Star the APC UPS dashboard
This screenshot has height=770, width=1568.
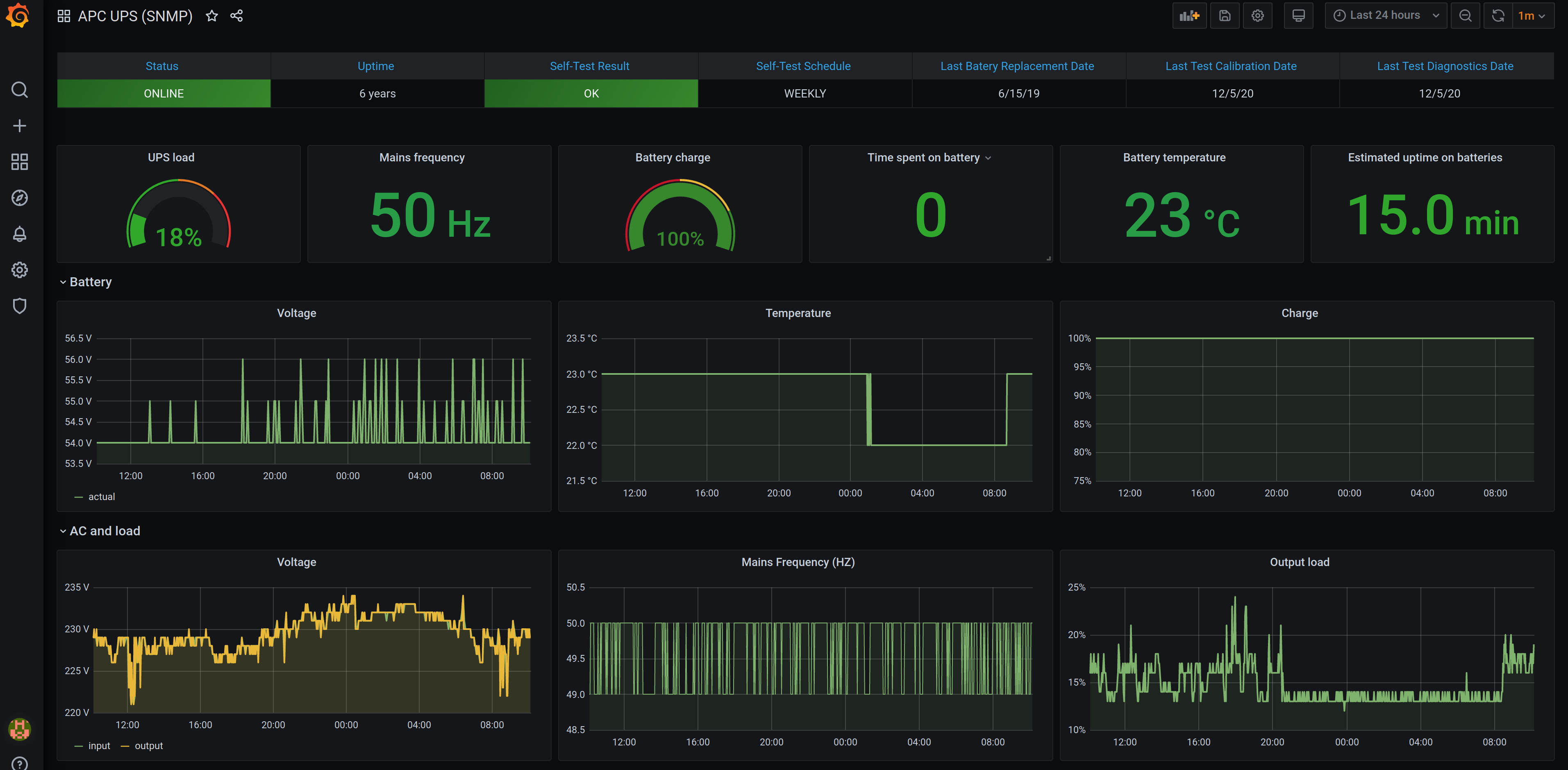pos(211,16)
